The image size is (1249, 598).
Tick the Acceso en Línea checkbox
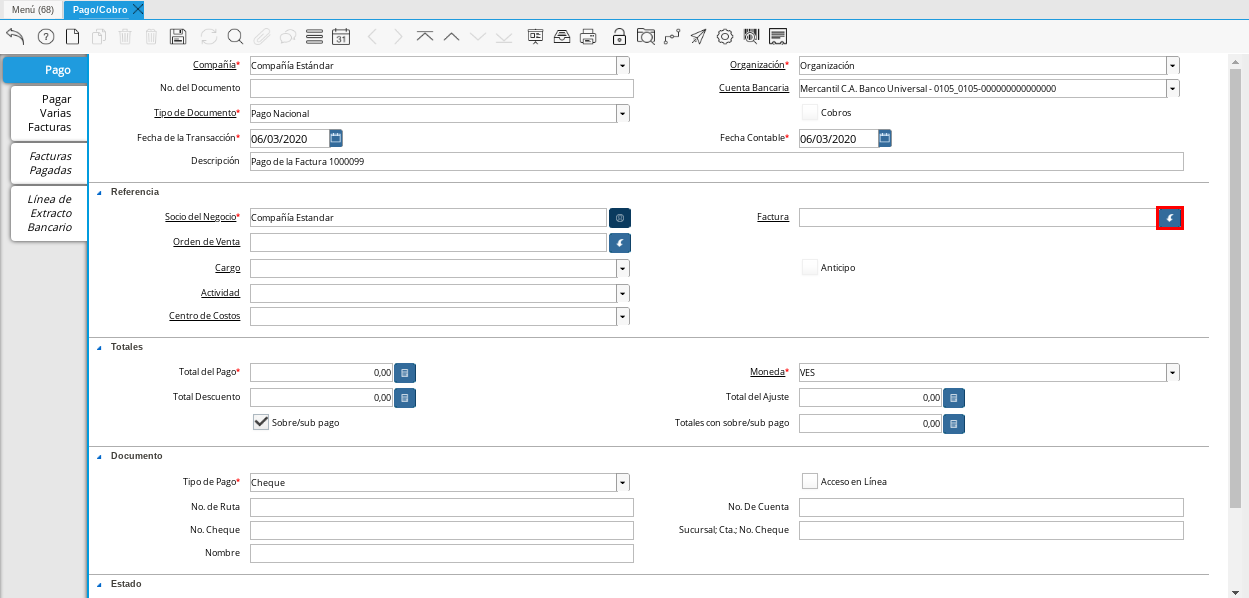point(810,481)
